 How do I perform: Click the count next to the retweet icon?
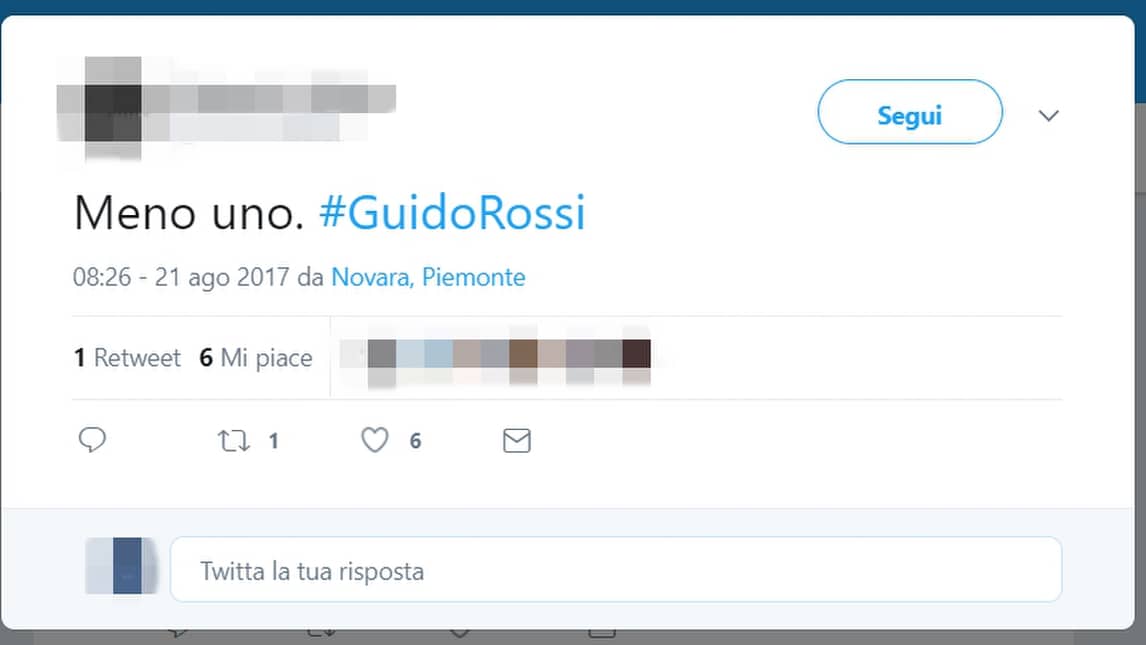pyautogui.click(x=273, y=440)
